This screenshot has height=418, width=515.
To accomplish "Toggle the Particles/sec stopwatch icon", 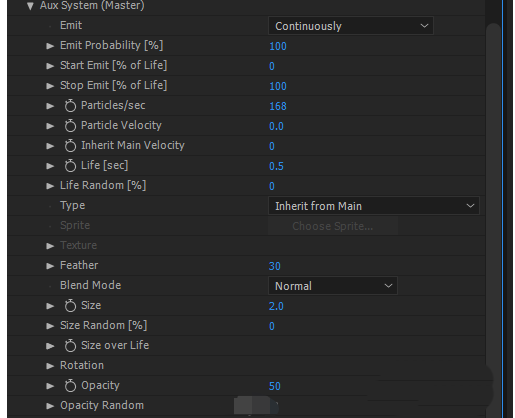I will point(70,106).
